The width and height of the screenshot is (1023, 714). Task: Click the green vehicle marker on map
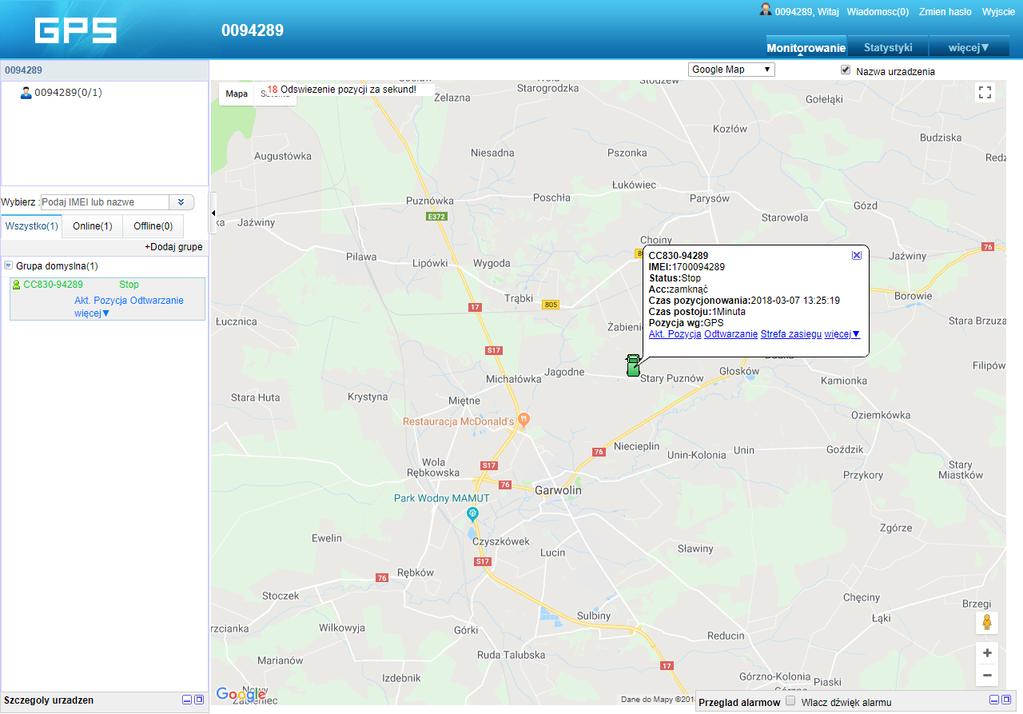633,365
